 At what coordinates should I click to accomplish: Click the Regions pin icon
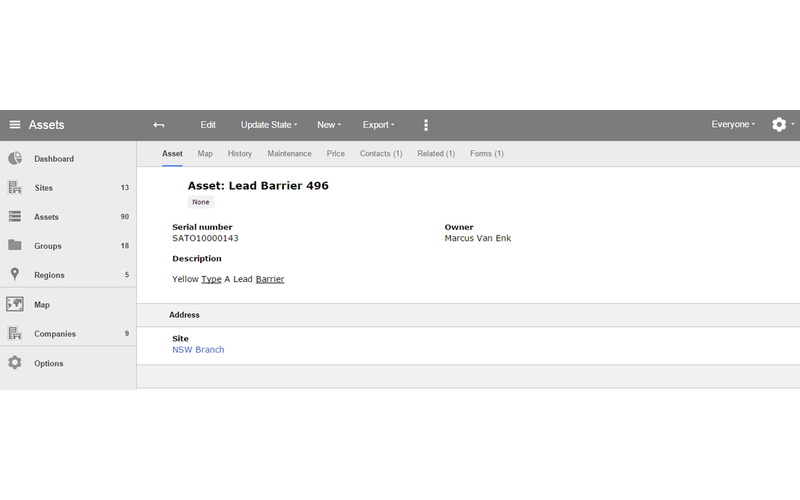pos(15,274)
